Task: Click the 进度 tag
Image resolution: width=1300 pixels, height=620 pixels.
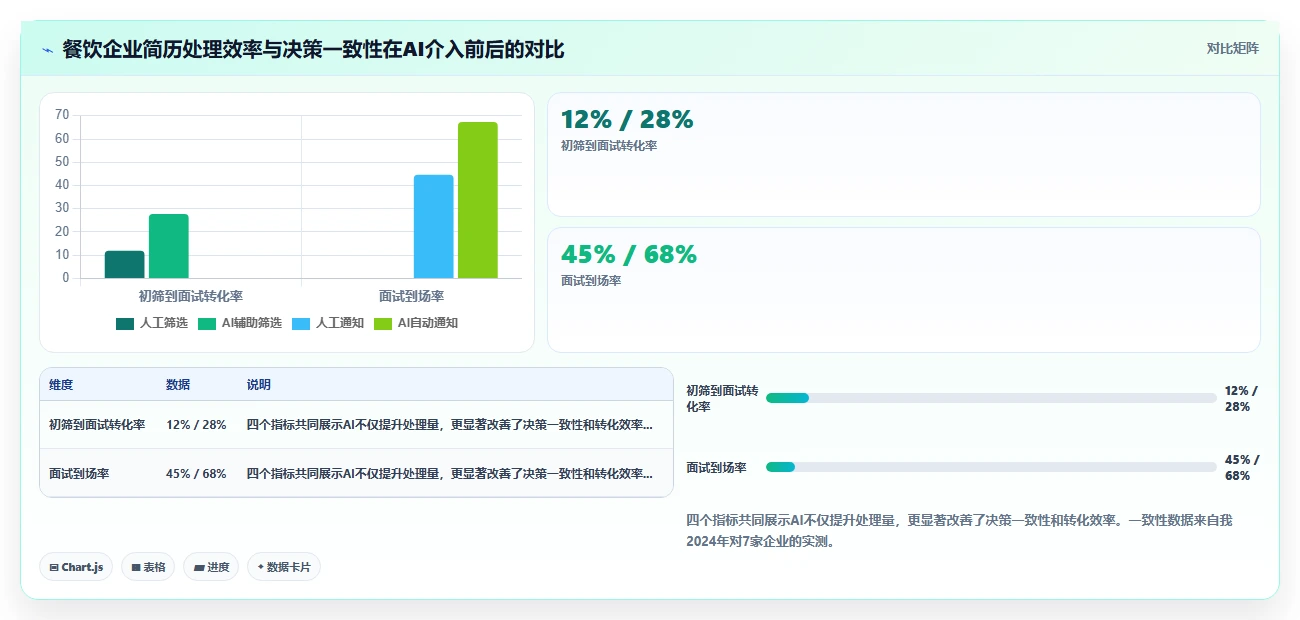Action: (211, 567)
